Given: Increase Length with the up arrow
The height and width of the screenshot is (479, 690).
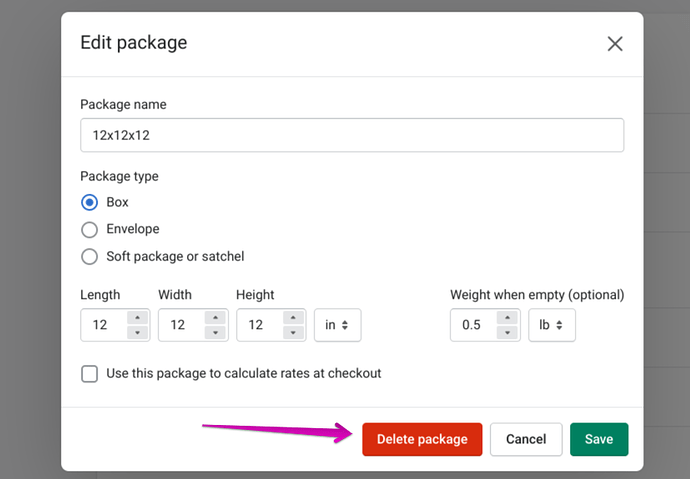Looking at the screenshot, I should [x=138, y=317].
